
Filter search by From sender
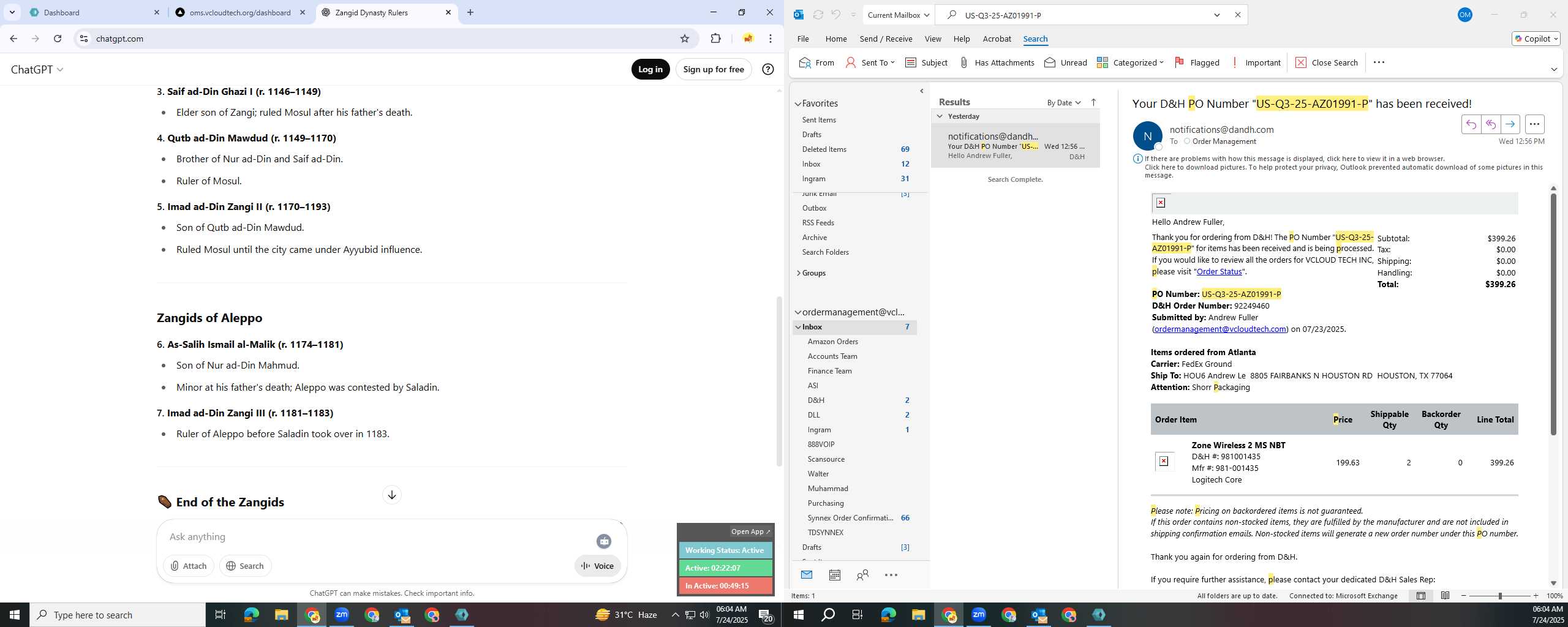point(816,62)
